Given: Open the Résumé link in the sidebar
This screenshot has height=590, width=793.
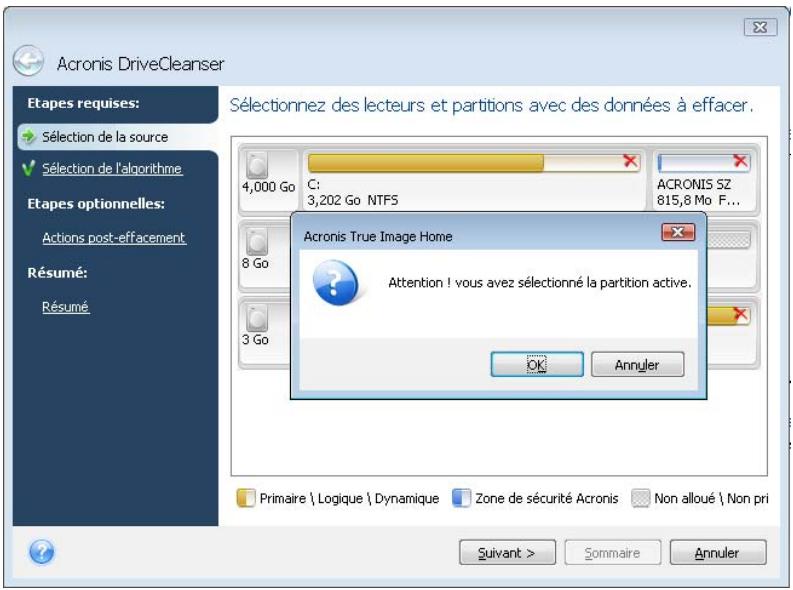Looking at the screenshot, I should [x=65, y=306].
